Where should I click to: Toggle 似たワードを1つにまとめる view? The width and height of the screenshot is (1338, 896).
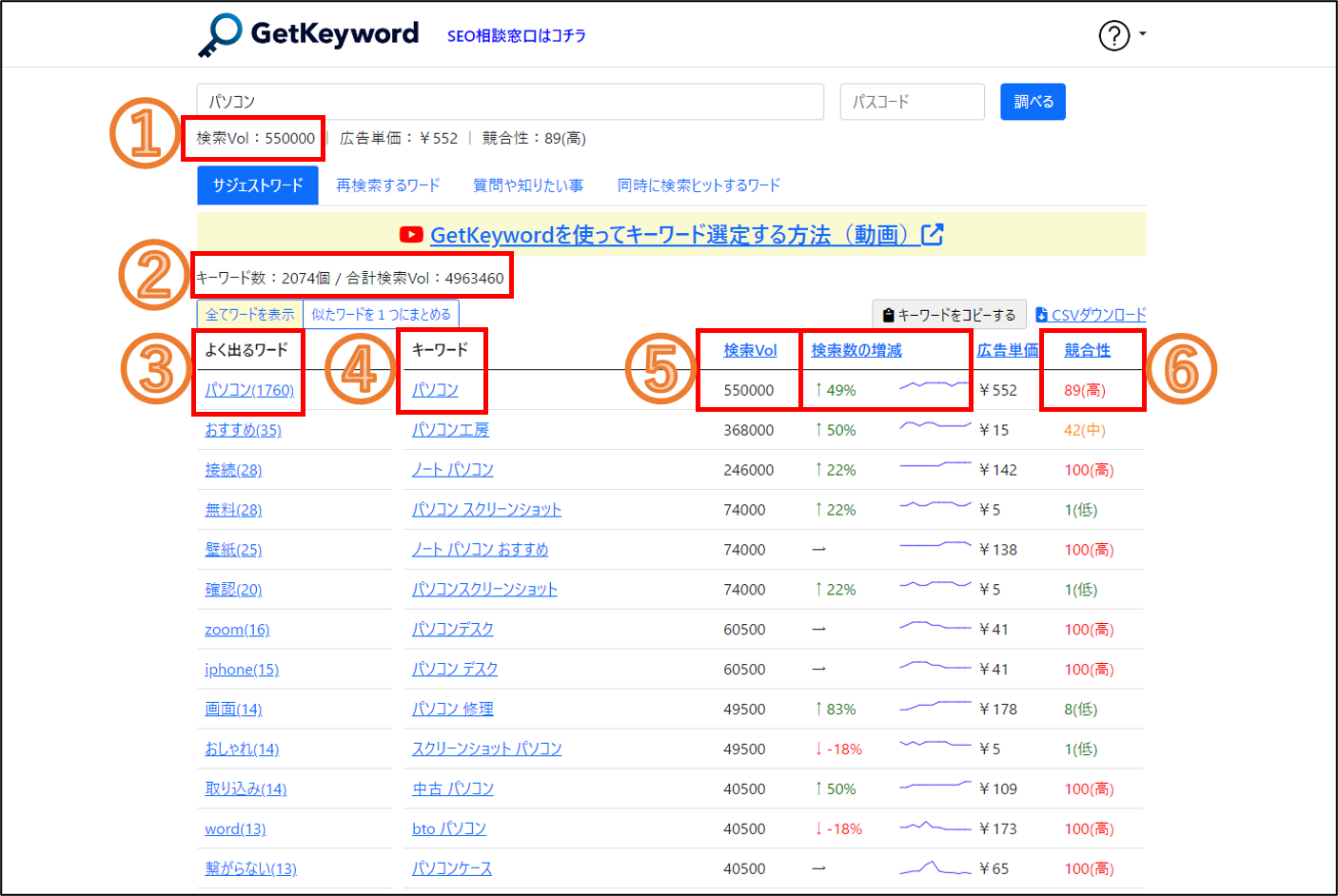click(x=381, y=314)
